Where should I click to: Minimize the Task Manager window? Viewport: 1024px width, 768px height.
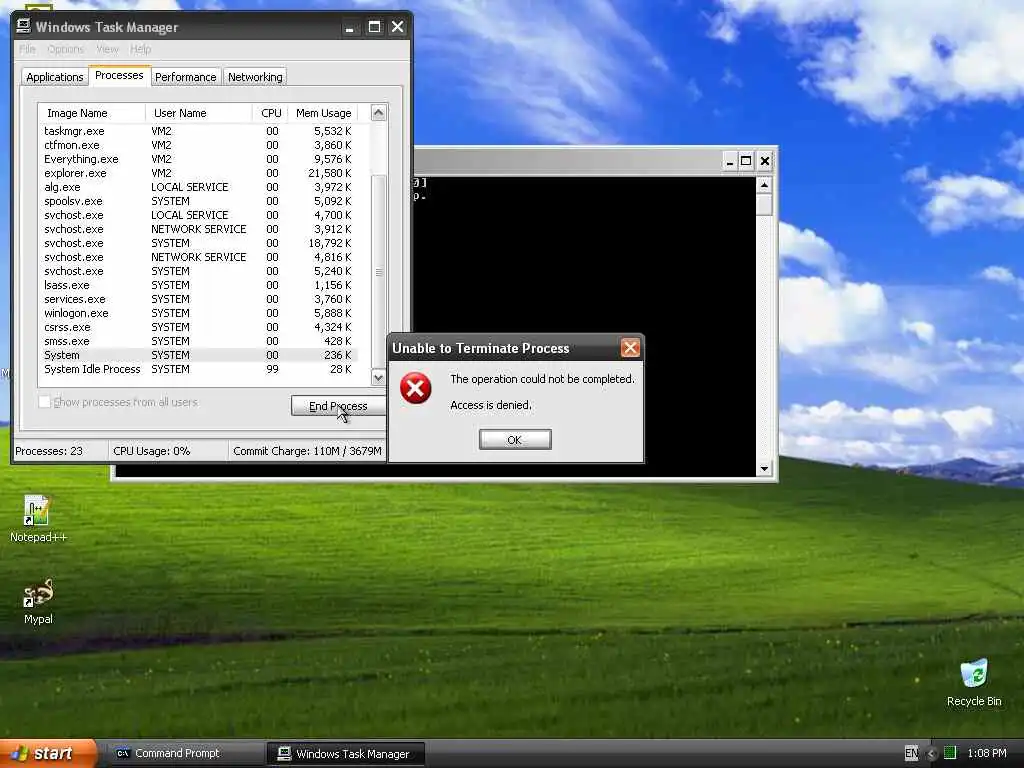(350, 27)
